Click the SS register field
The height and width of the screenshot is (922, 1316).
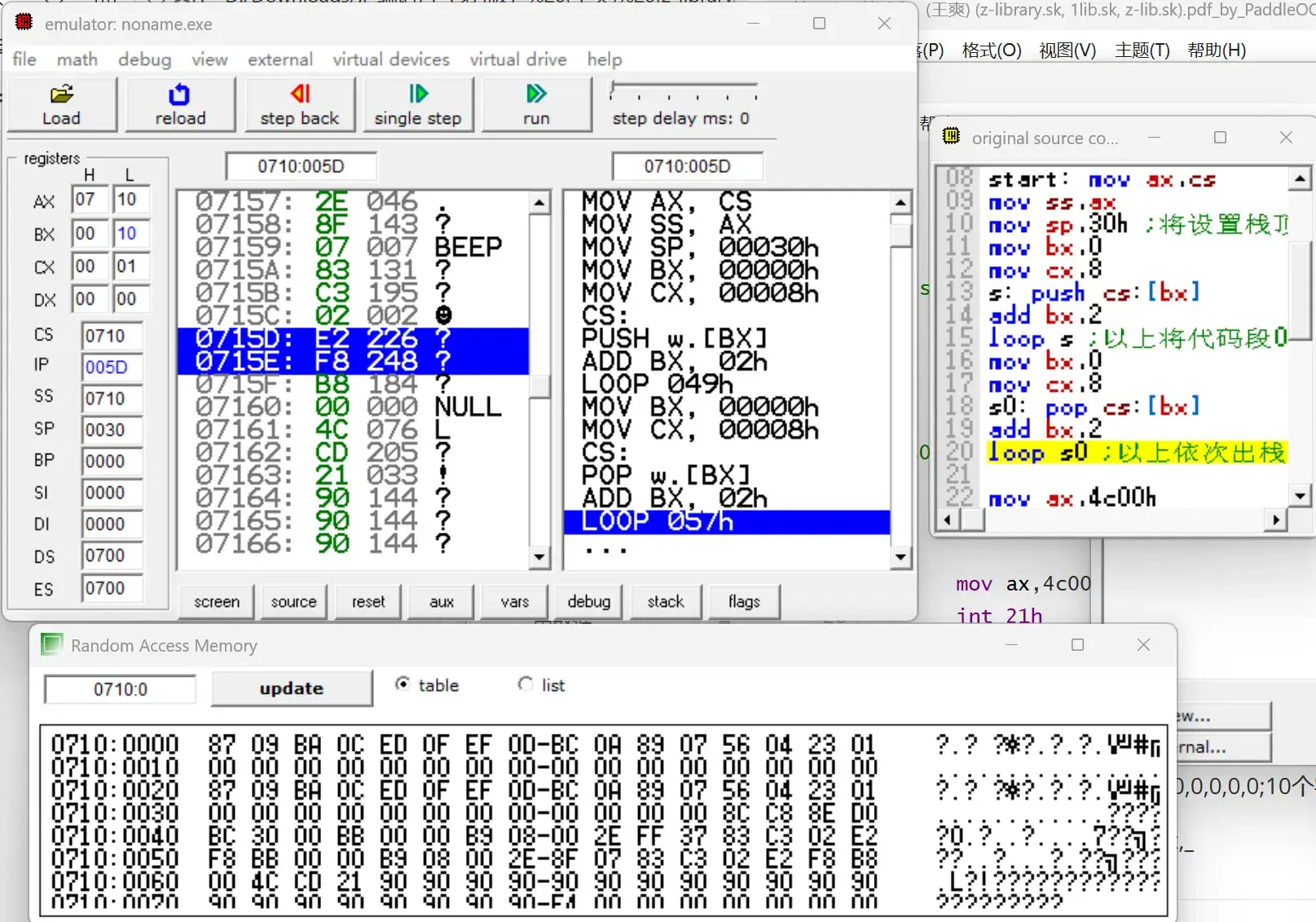[112, 398]
